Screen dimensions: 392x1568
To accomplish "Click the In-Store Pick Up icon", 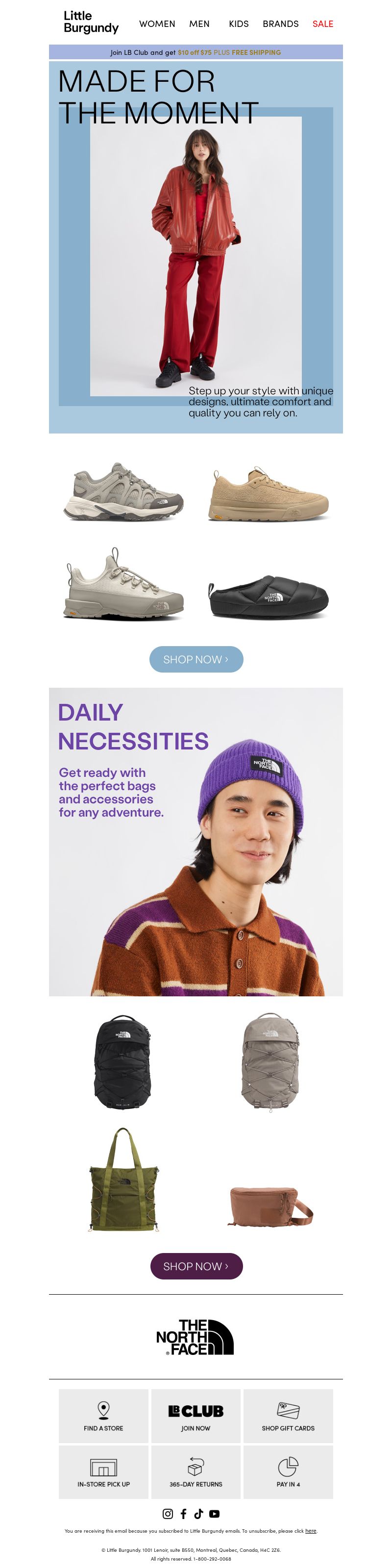I will click(x=103, y=1467).
